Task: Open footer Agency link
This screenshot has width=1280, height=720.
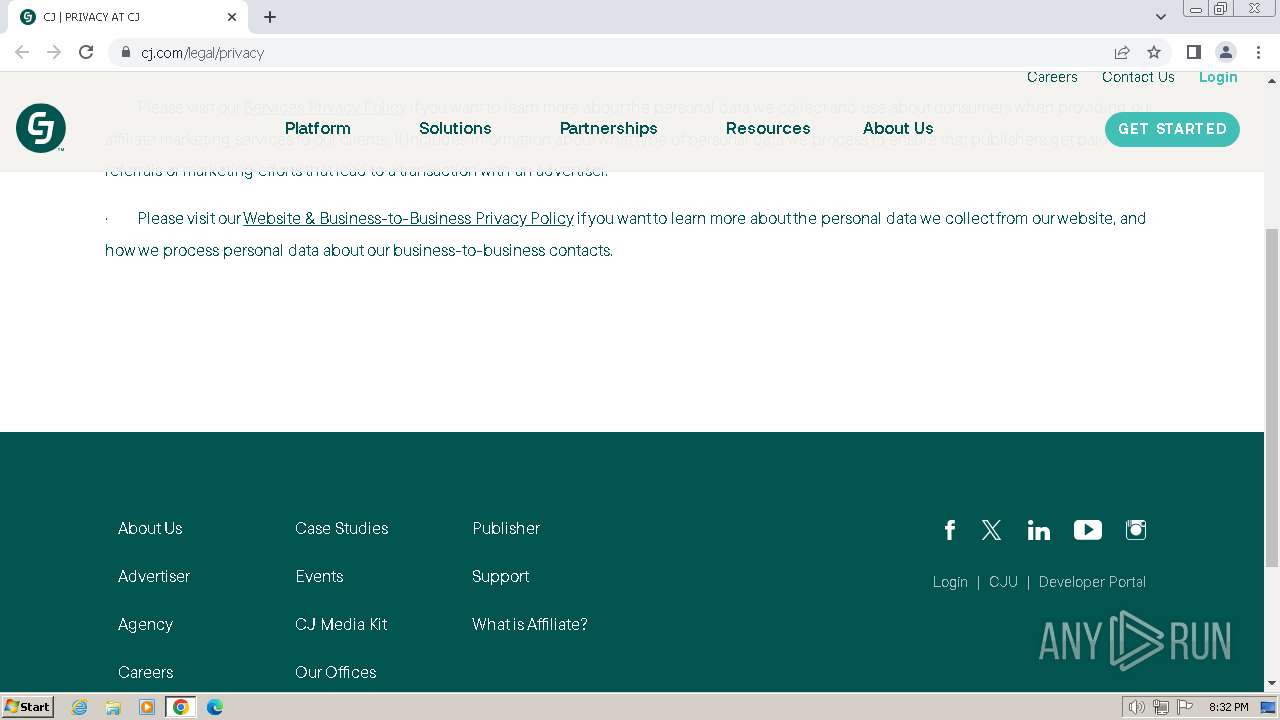Action: click(x=145, y=624)
